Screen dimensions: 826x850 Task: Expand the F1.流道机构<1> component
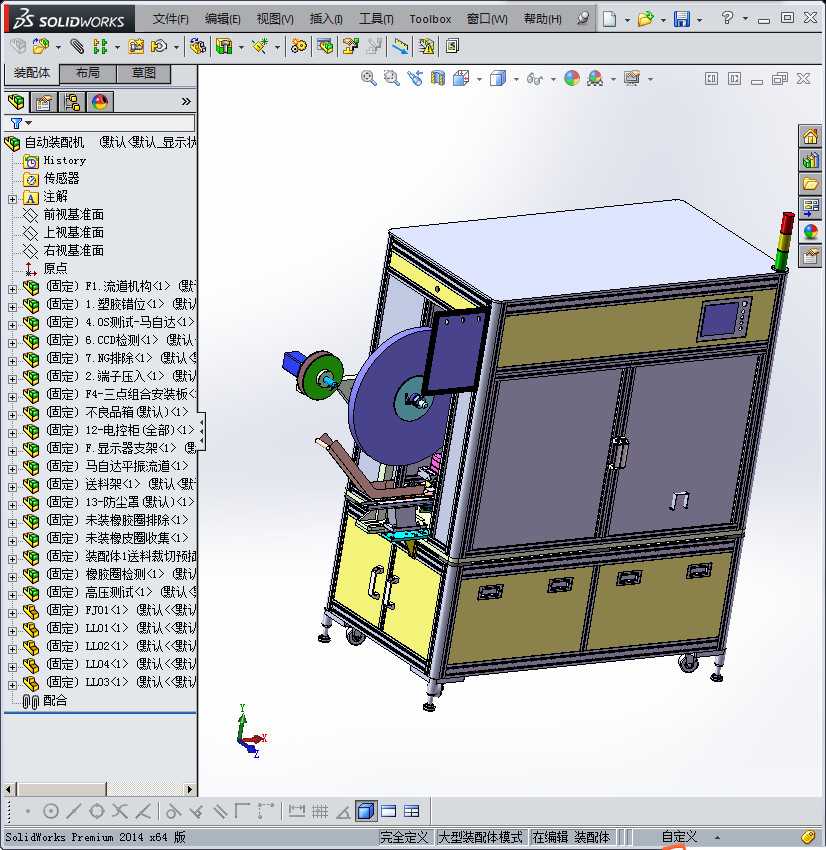point(12,289)
